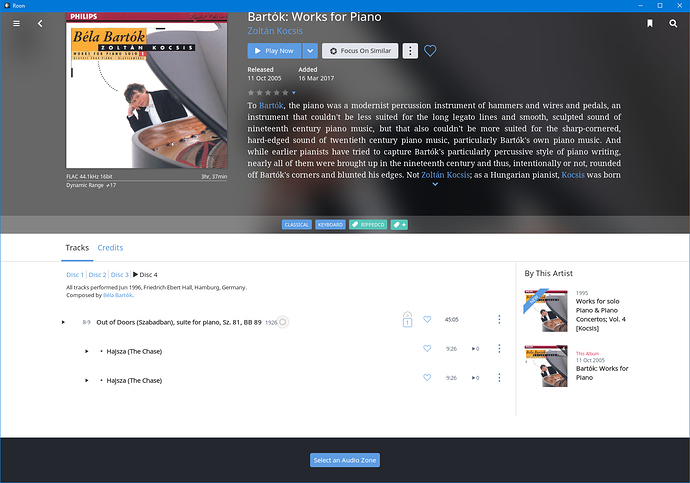Image resolution: width=690 pixels, height=483 pixels.
Task: Open the 1995 album thumbnail in By This Artist
Action: tap(546, 311)
